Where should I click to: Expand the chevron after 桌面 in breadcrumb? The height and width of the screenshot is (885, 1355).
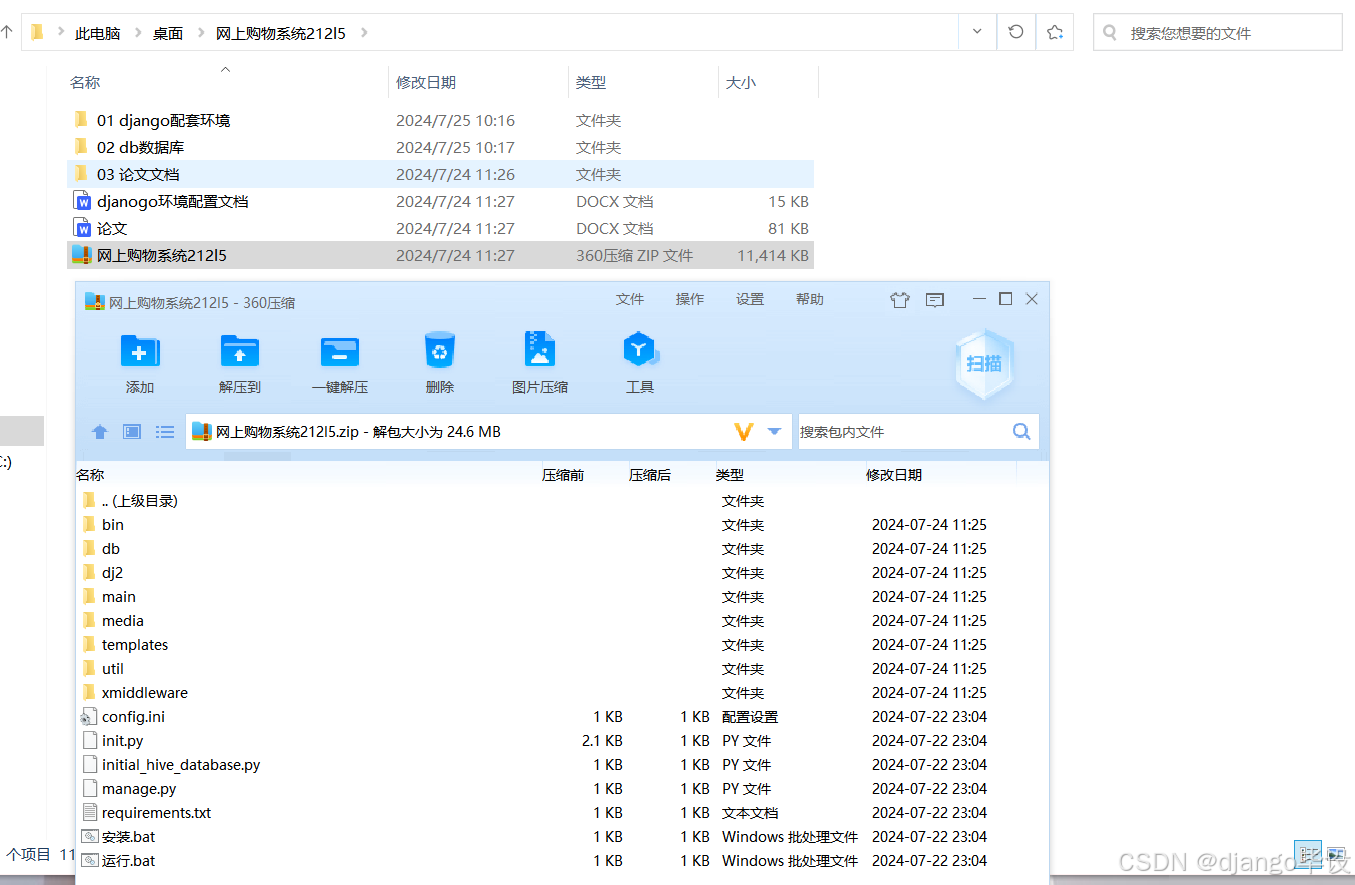pyautogui.click(x=200, y=33)
